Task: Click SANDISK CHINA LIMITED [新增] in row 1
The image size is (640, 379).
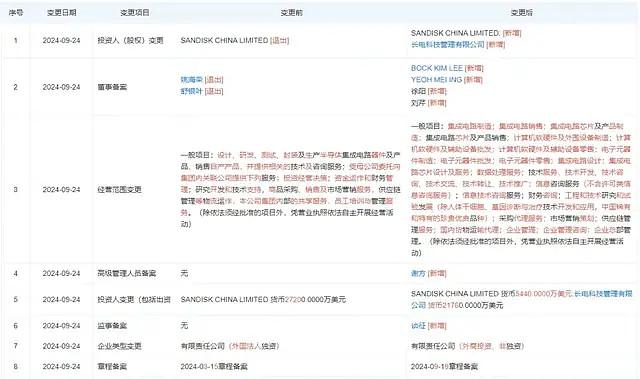Action: (466, 33)
